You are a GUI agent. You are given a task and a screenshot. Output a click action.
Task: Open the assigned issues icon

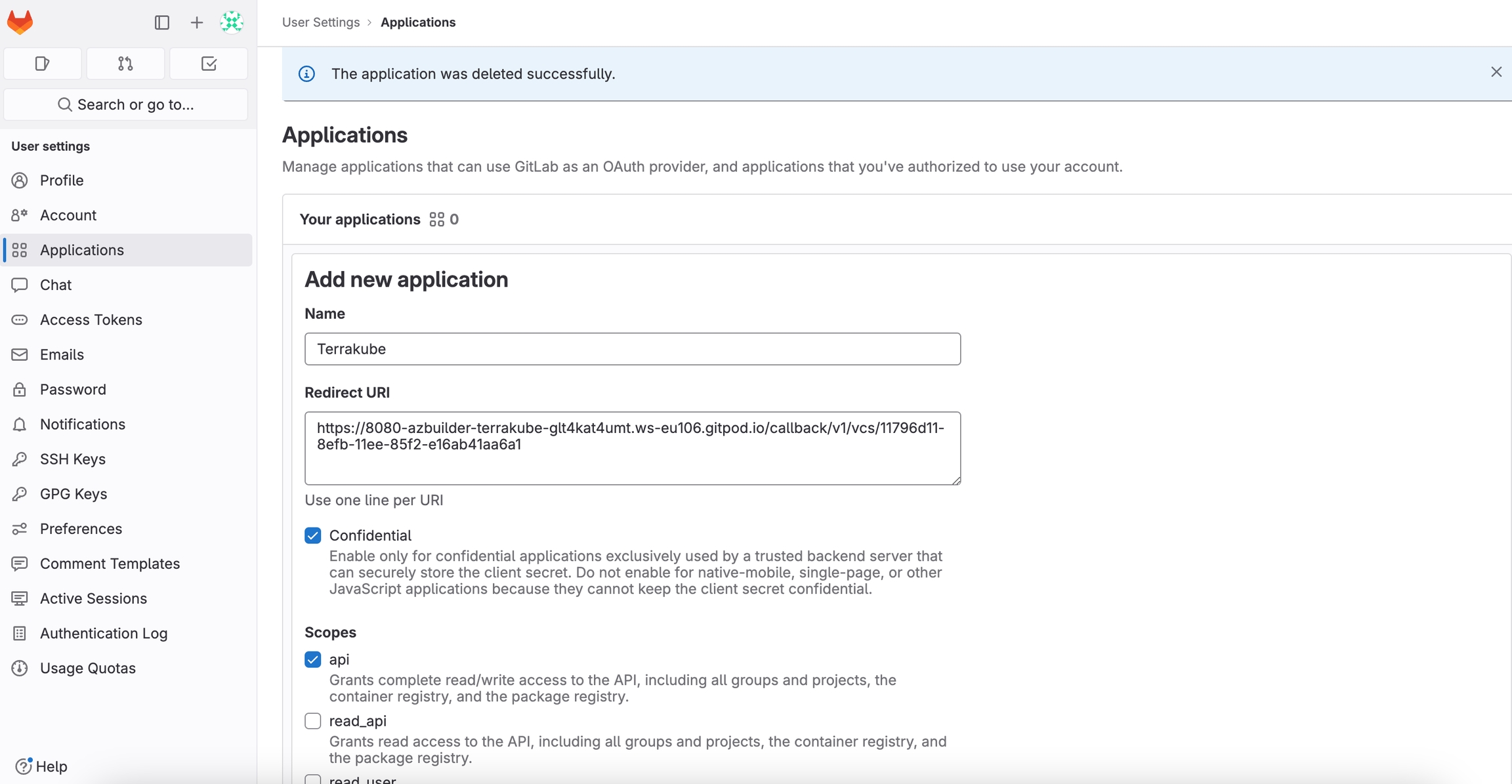click(x=43, y=64)
